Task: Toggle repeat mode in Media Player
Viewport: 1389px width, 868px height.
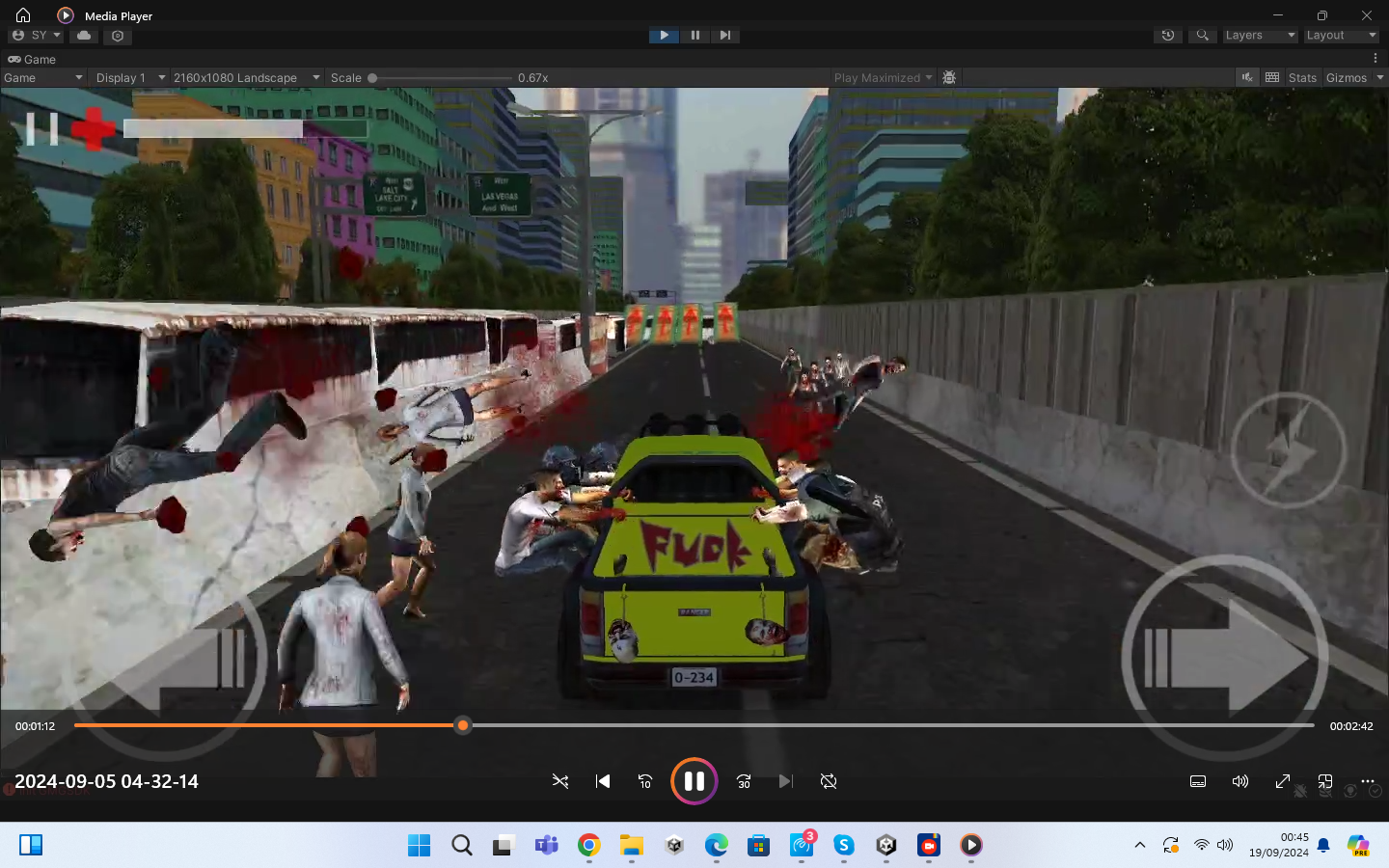Action: tap(829, 781)
